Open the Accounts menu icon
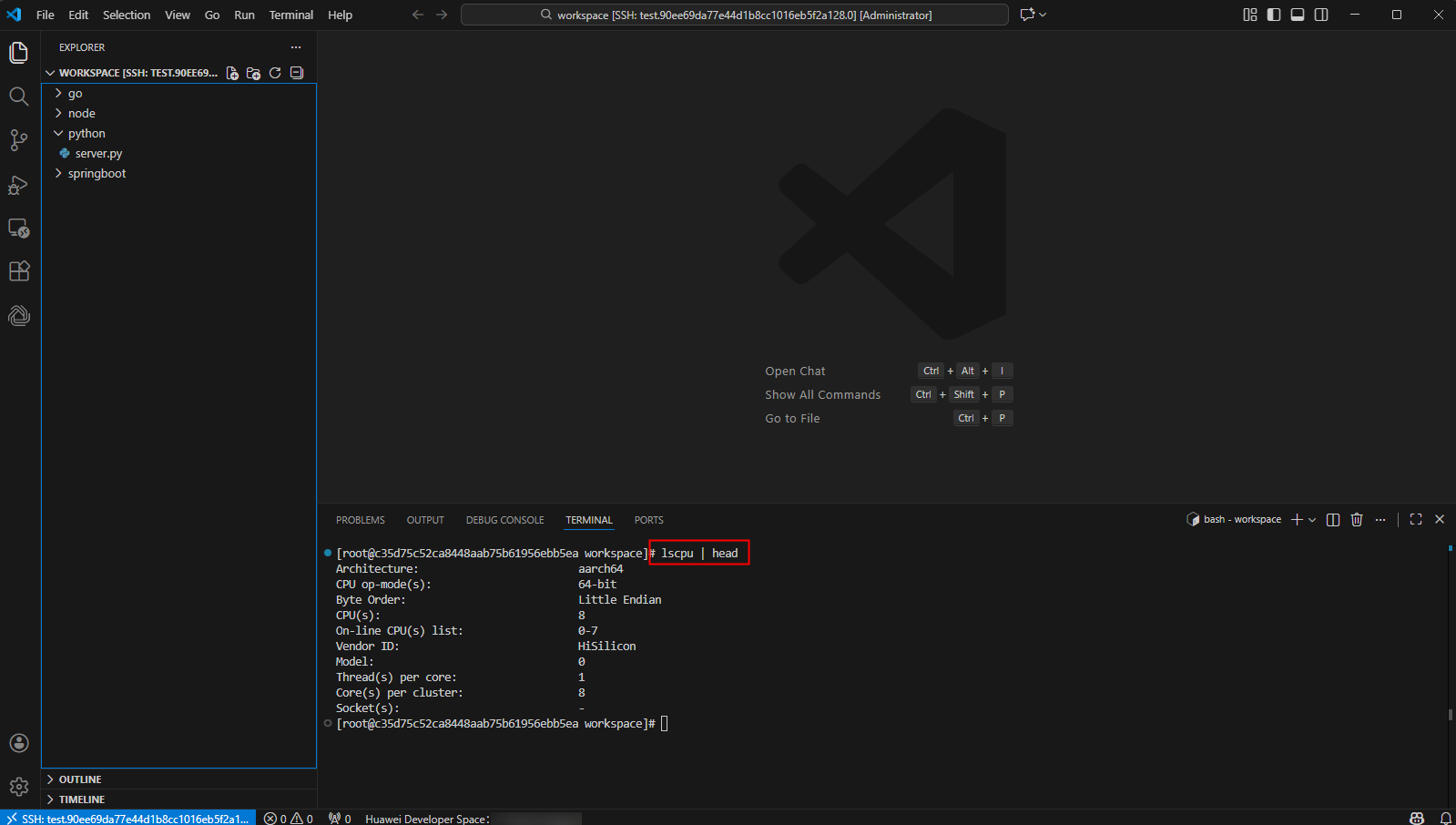This screenshot has height=825, width=1456. 19,743
